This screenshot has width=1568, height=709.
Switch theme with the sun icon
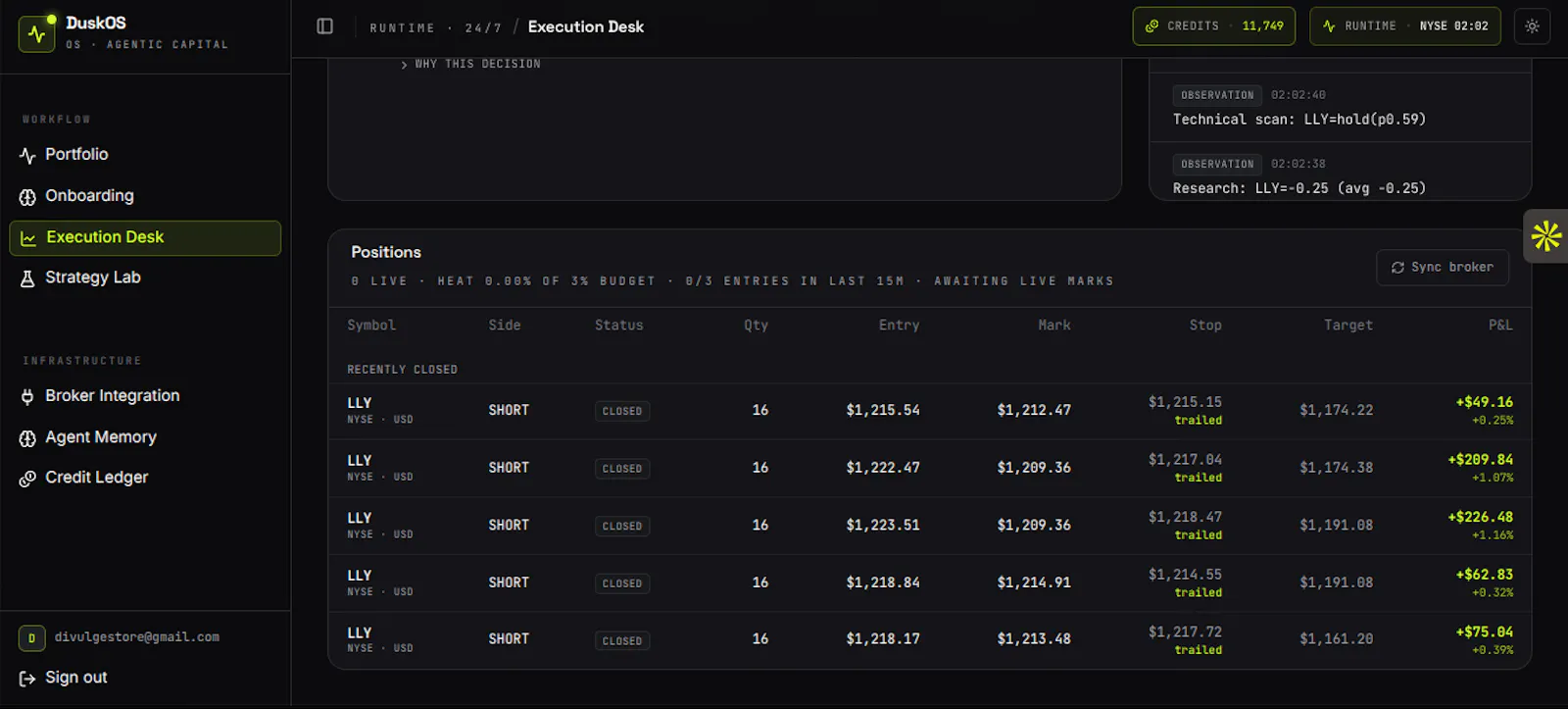[x=1532, y=26]
